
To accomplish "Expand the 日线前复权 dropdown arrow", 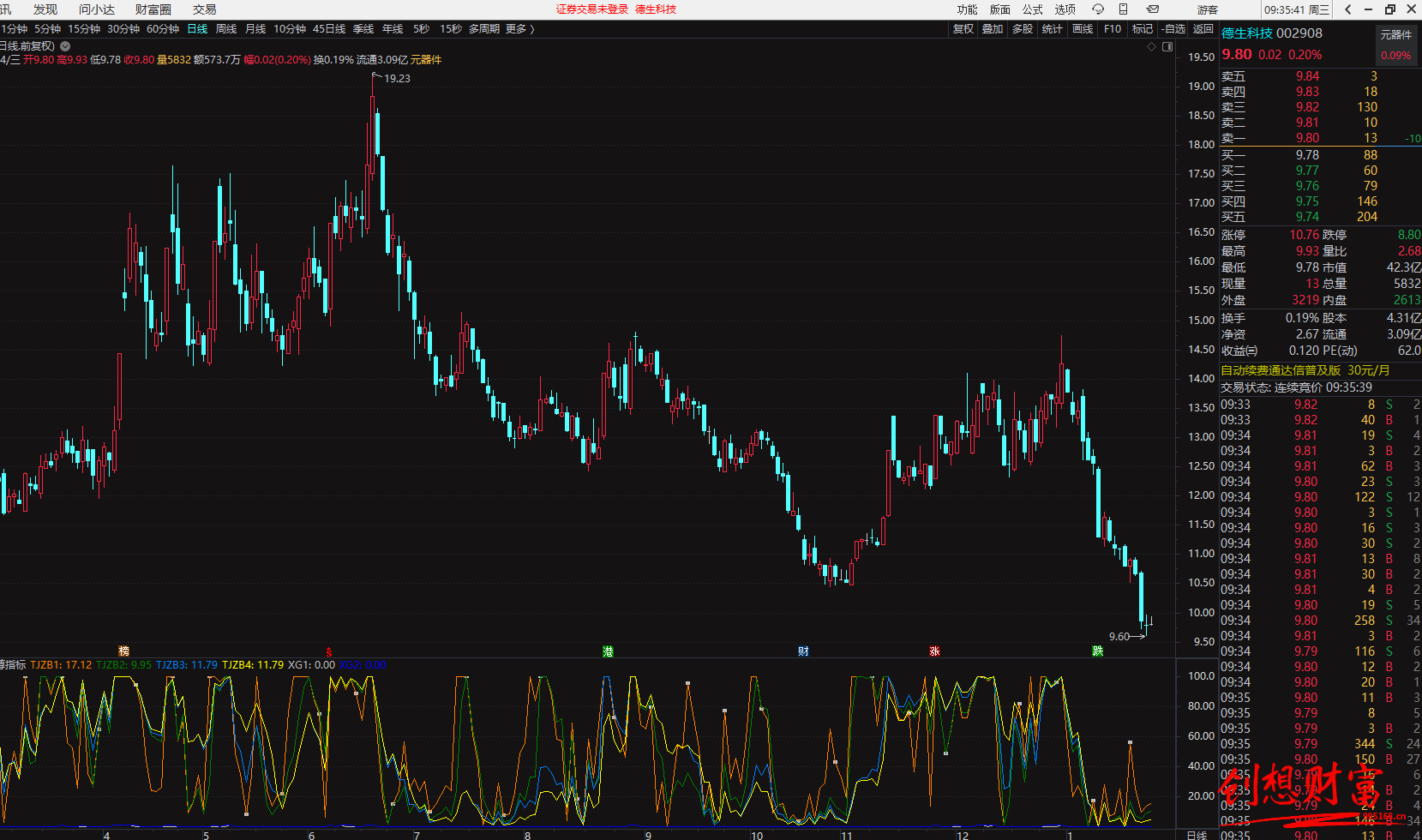I will [x=65, y=46].
